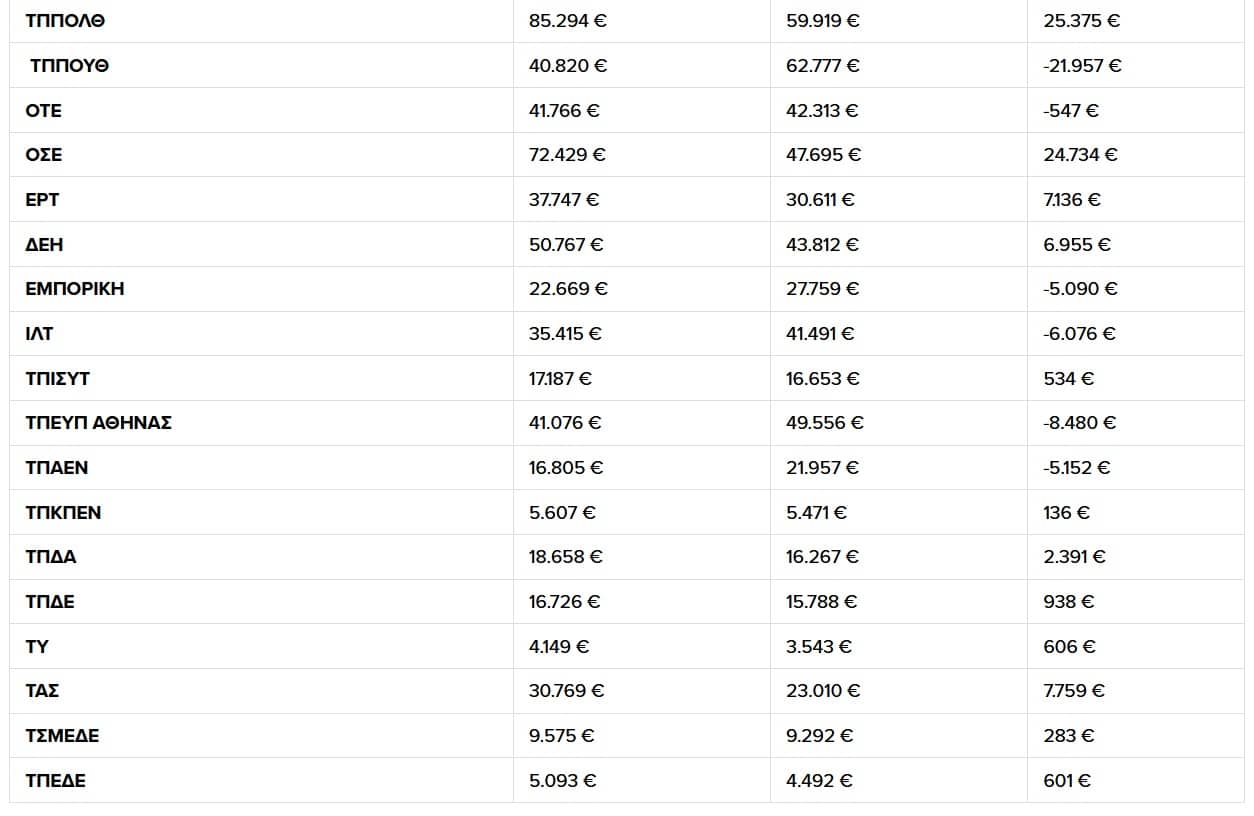Click the ΤΣΜΕΔΕ row label

point(62,736)
